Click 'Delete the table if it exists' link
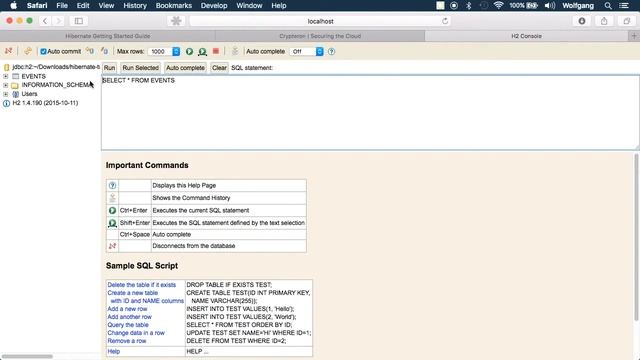The width and height of the screenshot is (640, 360). 142,285
